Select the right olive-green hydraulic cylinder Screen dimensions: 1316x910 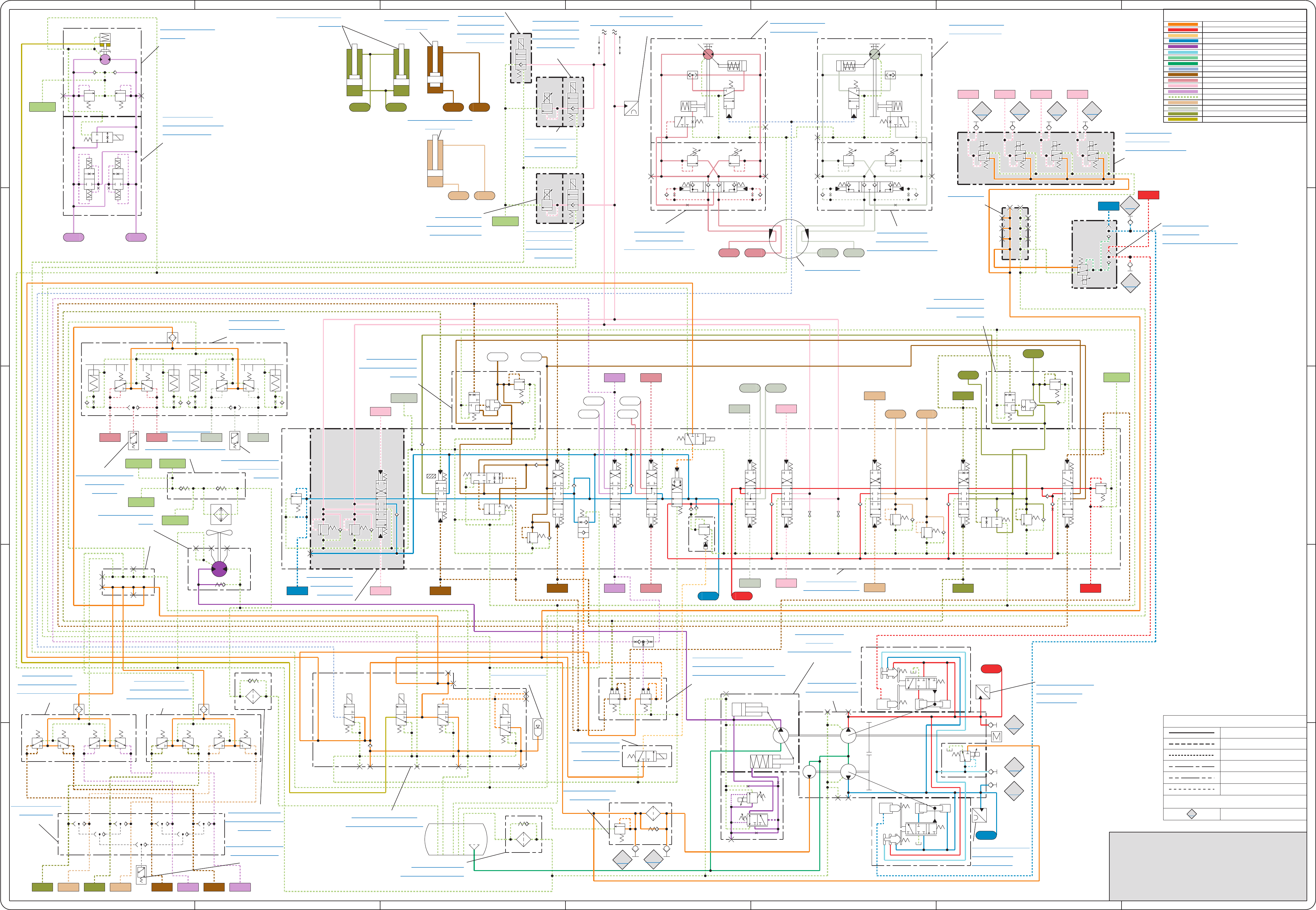[401, 70]
